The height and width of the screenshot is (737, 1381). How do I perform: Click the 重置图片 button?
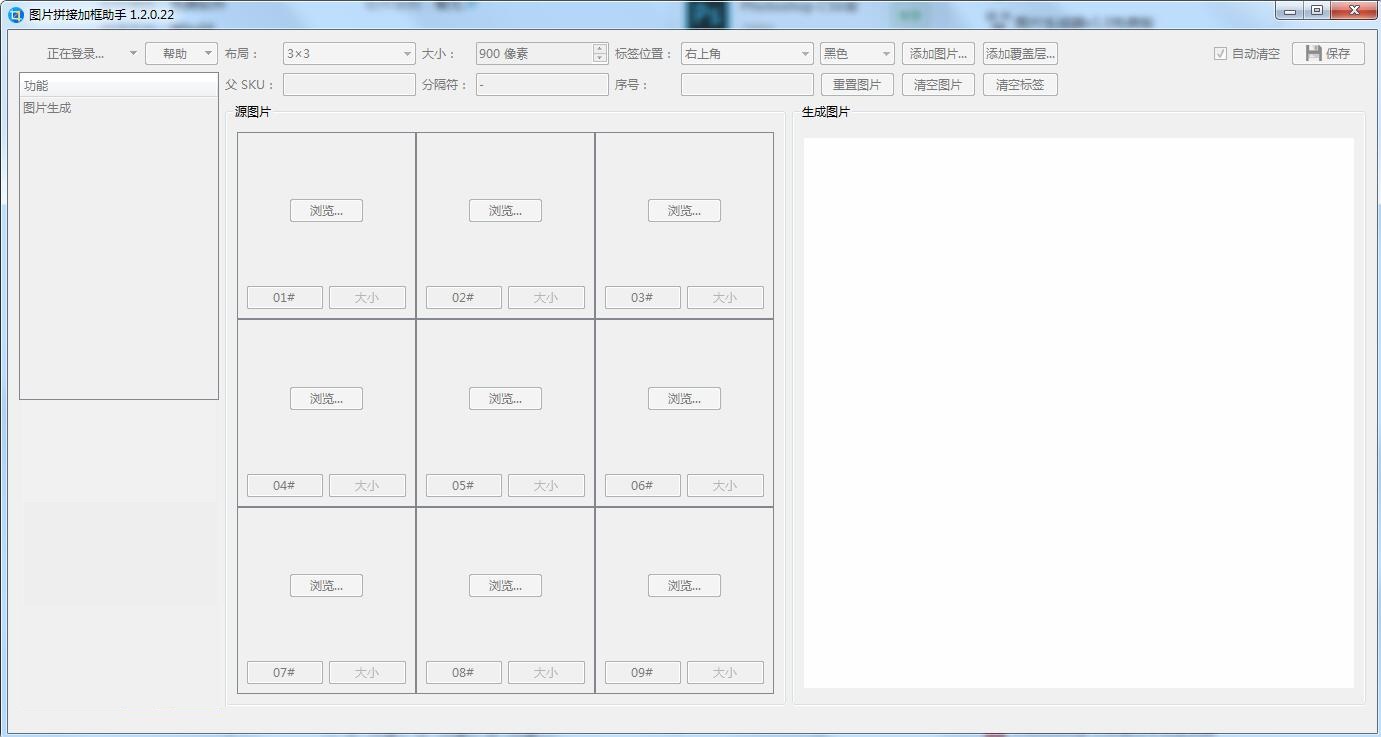pos(857,85)
